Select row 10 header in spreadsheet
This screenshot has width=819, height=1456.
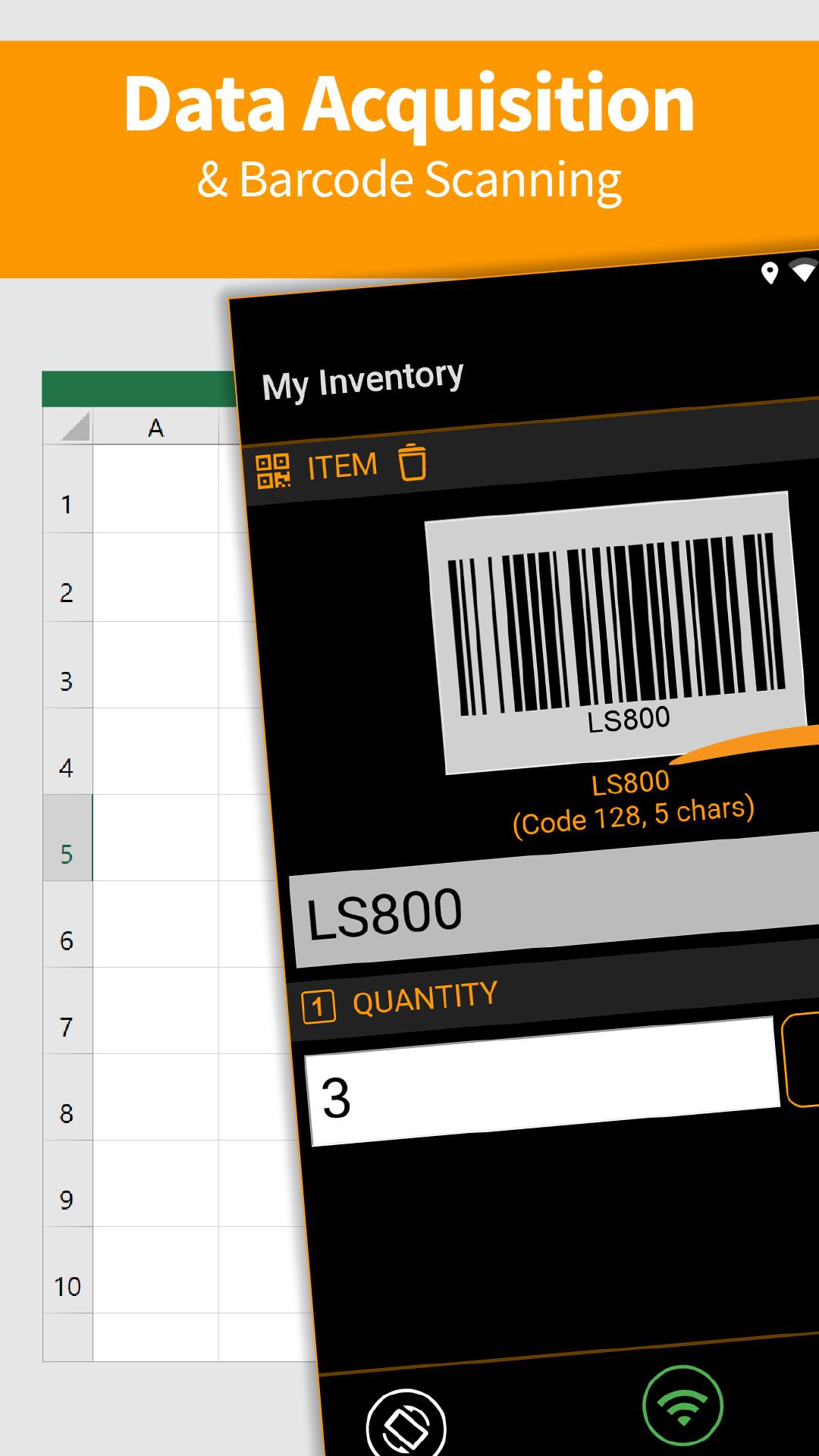point(67,1270)
